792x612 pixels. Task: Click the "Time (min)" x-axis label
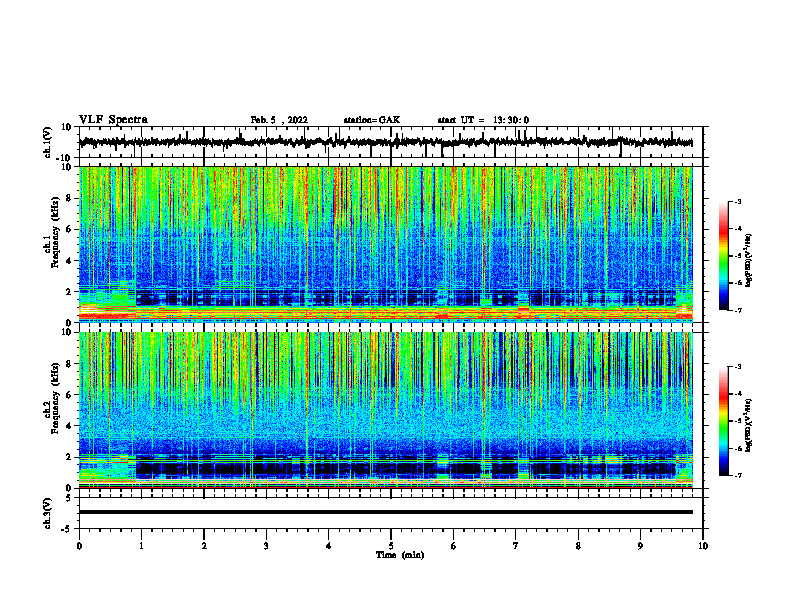[400, 555]
